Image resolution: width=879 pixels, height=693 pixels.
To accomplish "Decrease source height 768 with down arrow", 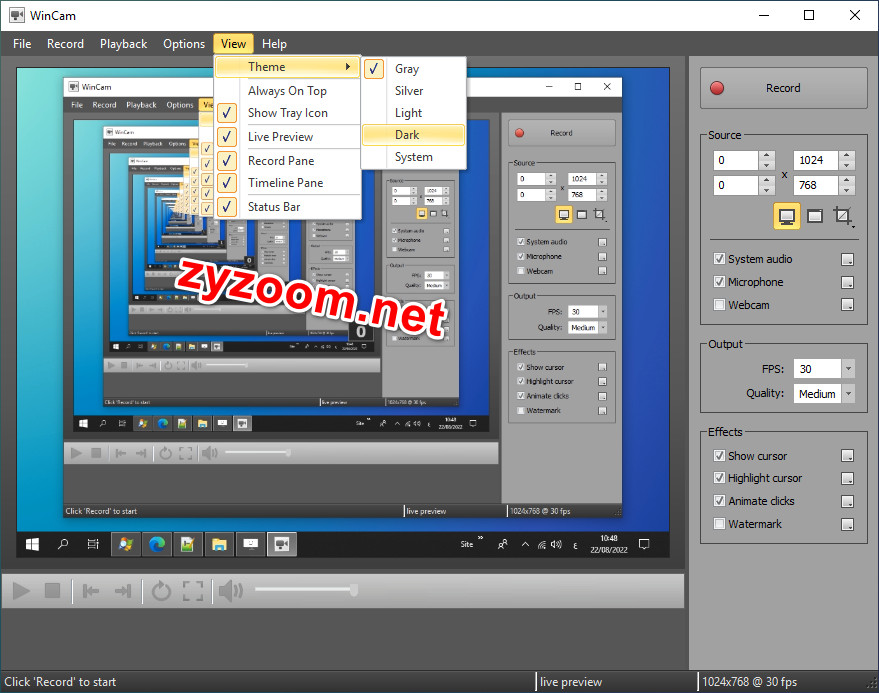I will pyautogui.click(x=847, y=190).
